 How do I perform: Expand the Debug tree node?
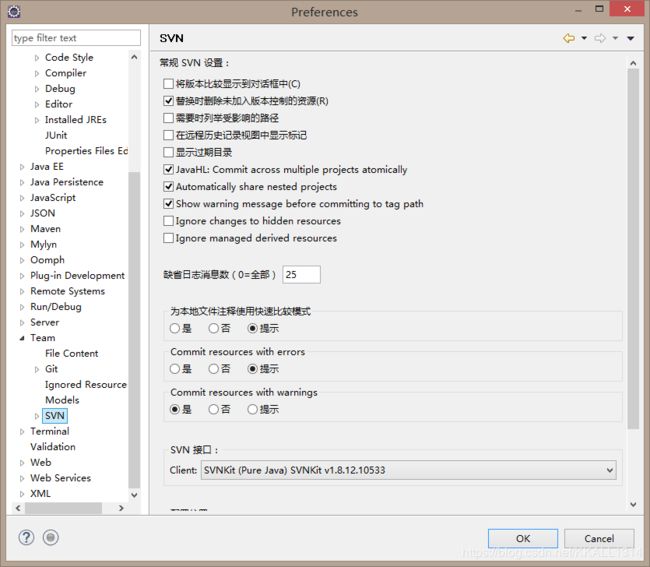(37, 89)
